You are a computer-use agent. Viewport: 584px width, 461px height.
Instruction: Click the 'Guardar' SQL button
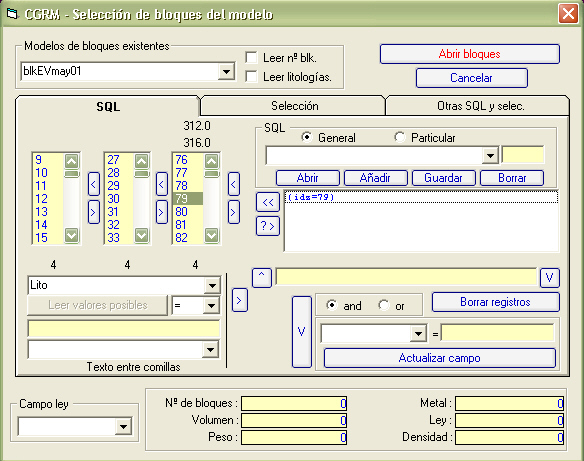click(444, 178)
